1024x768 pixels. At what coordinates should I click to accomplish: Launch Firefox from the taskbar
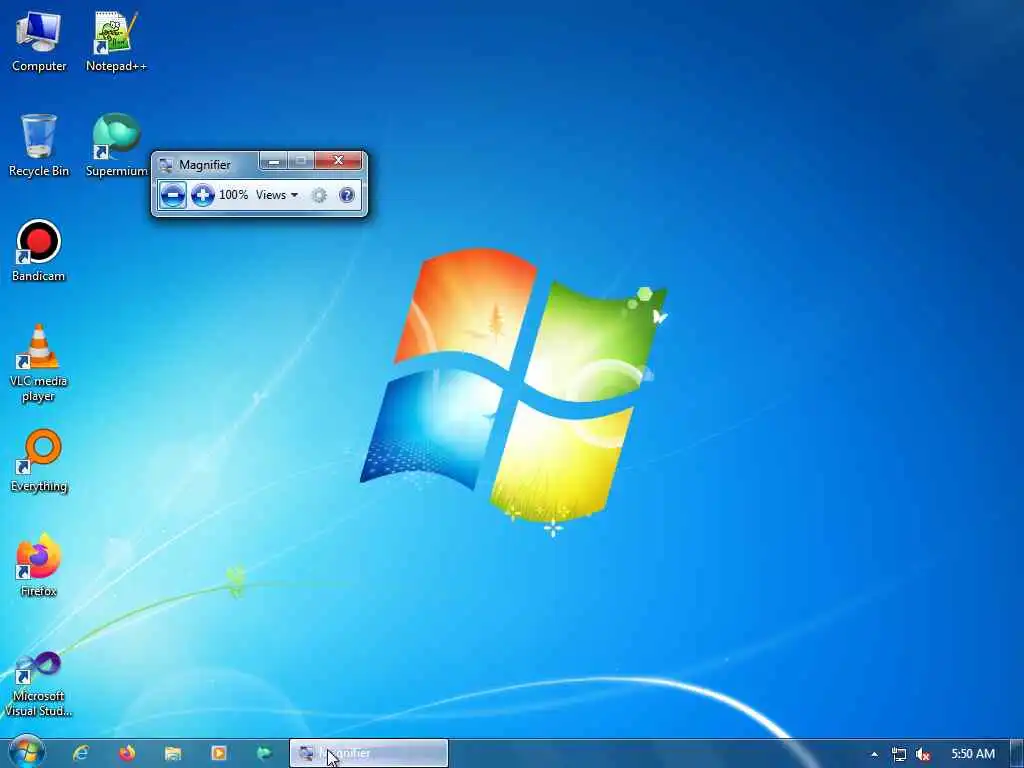127,754
